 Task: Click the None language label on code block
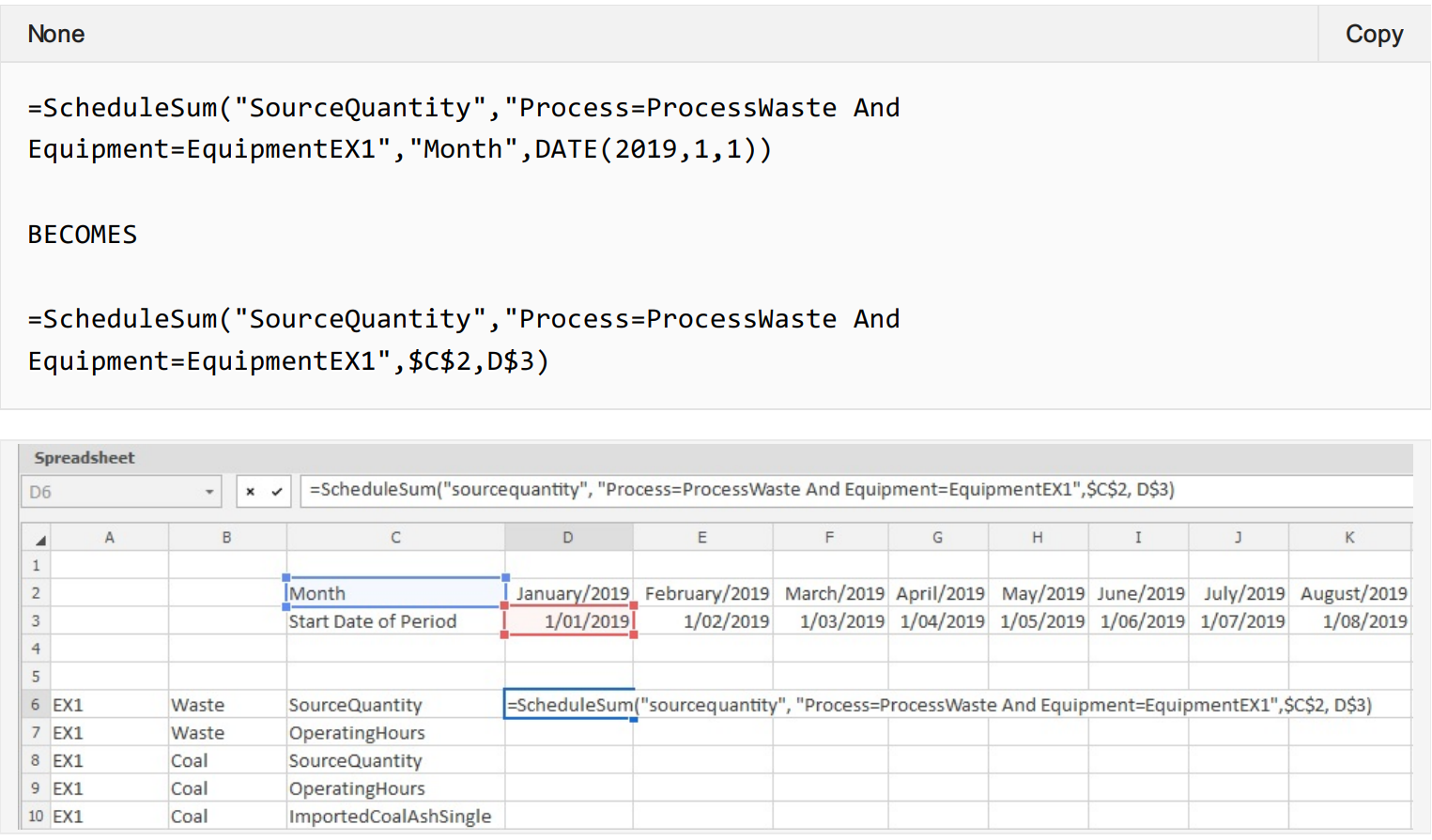tap(55, 34)
